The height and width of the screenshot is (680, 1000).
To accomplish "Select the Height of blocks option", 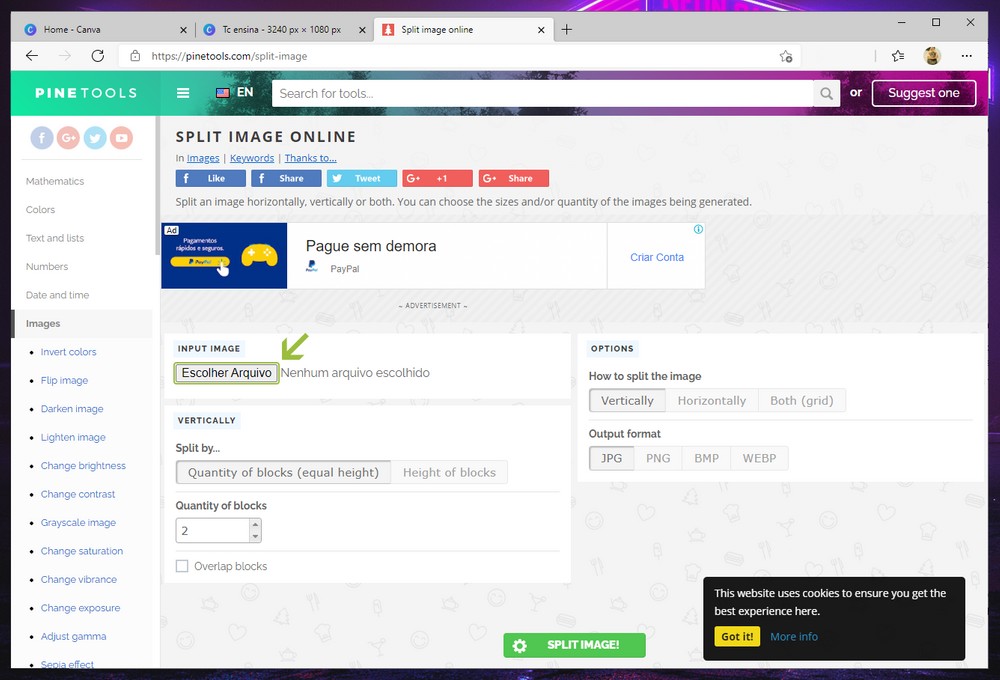I will (449, 472).
